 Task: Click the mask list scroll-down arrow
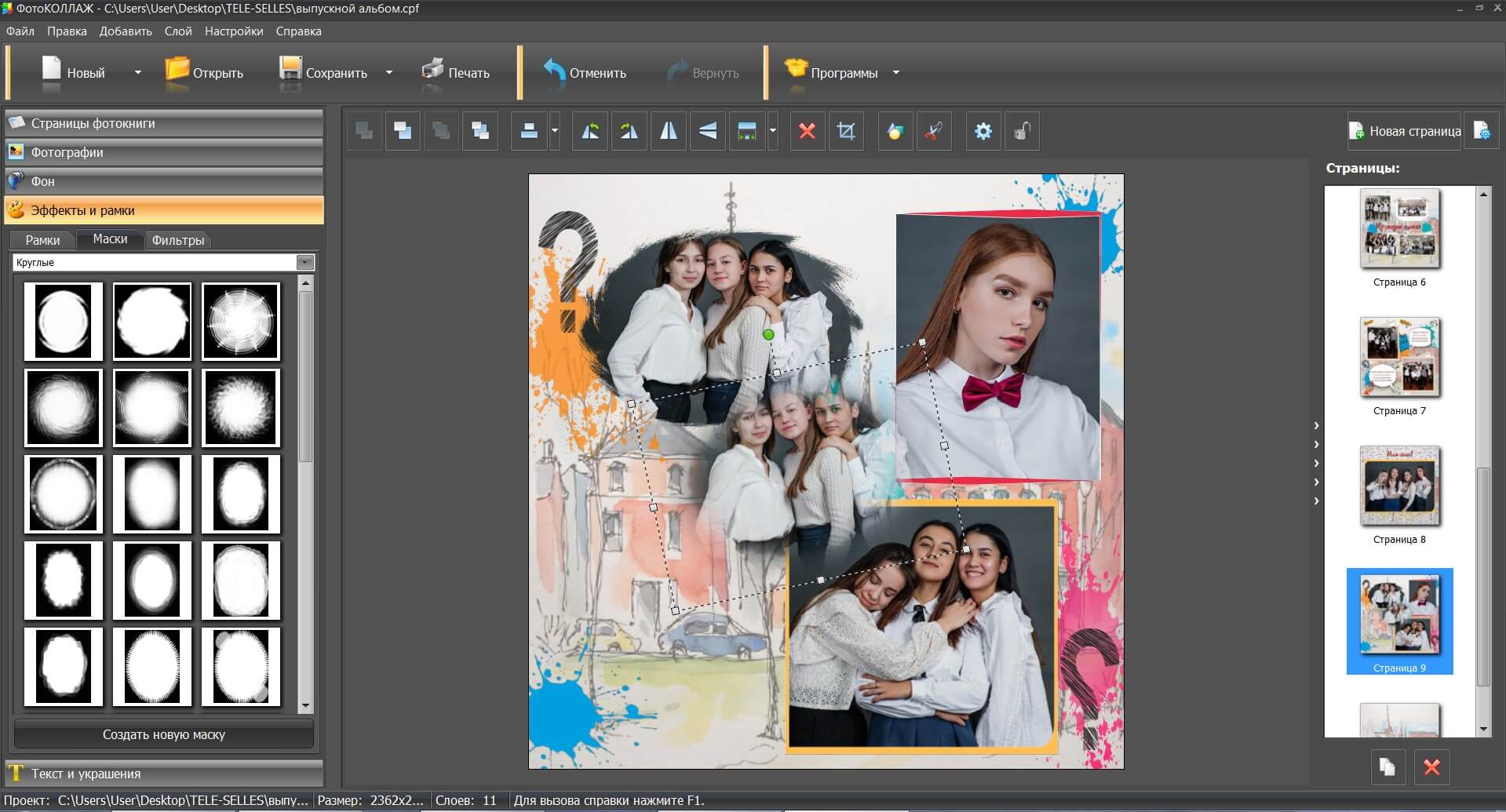point(306,705)
